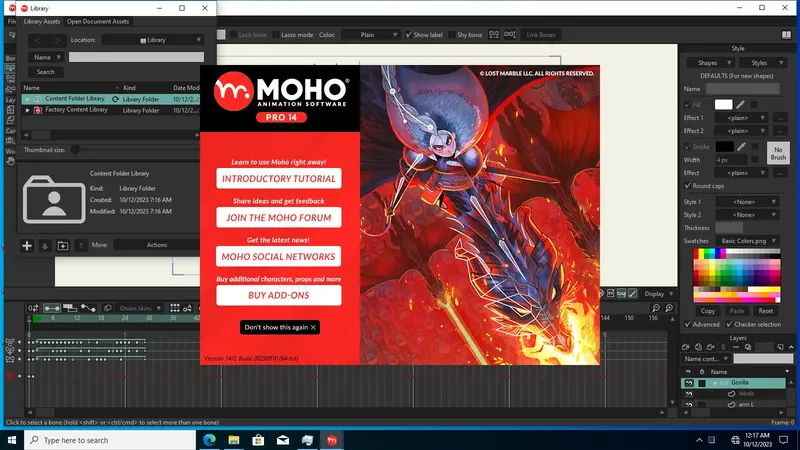Open the Styles dropdown in Style panel
This screenshot has width=800, height=450.
(764, 63)
